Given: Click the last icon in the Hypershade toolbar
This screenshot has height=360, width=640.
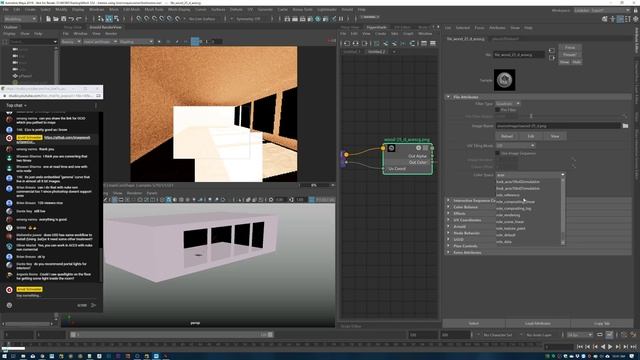Looking at the screenshot, I should (433, 43).
